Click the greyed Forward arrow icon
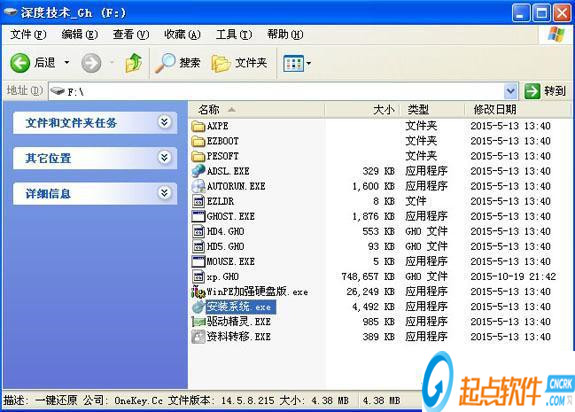 click(91, 63)
